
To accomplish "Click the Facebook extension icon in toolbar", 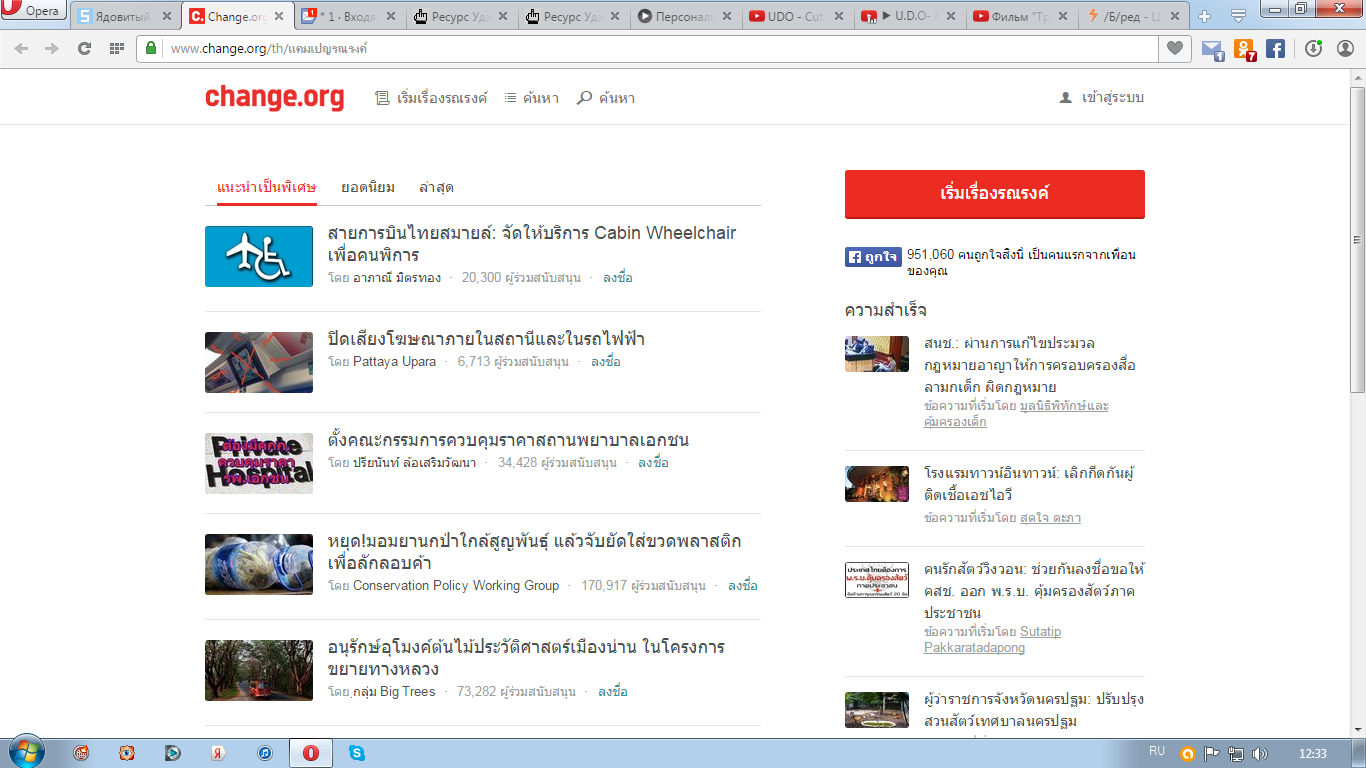I will tap(1275, 48).
